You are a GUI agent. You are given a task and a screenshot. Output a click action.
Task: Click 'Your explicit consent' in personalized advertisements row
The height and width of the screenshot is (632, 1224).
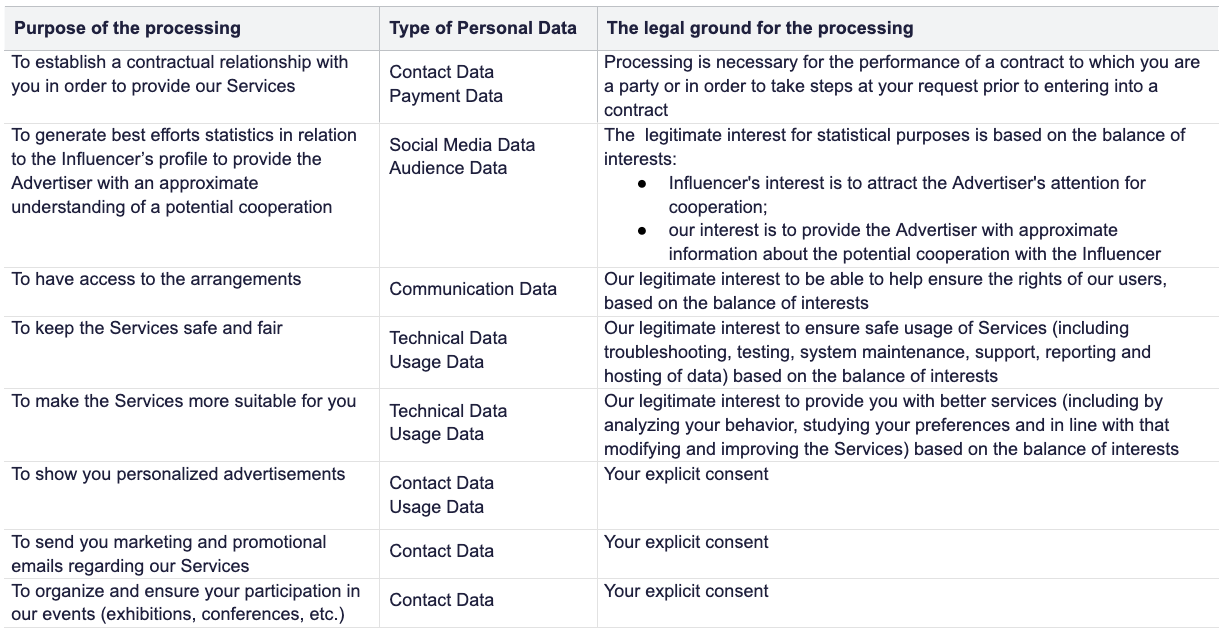686,474
